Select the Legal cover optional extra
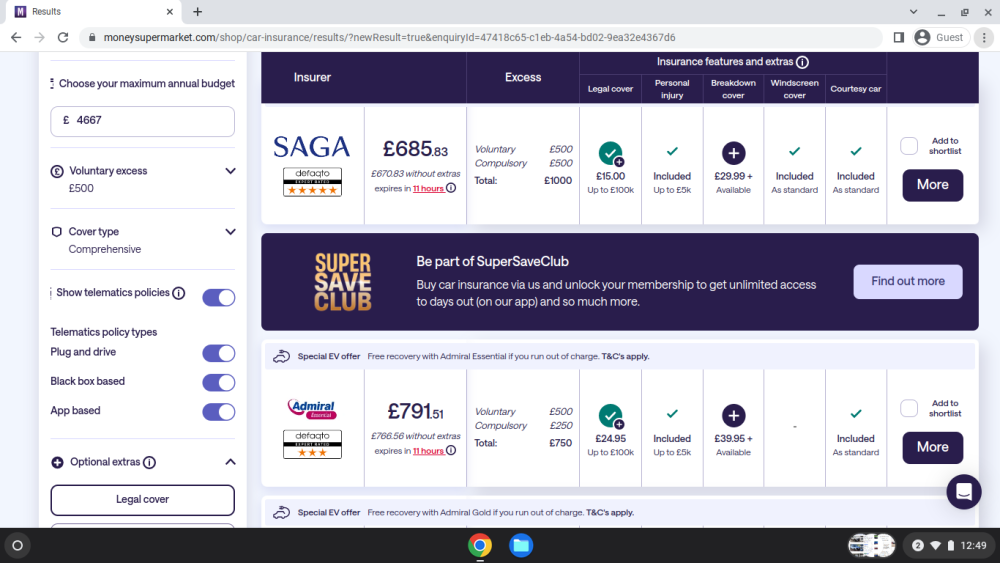1000x563 pixels. pos(142,500)
